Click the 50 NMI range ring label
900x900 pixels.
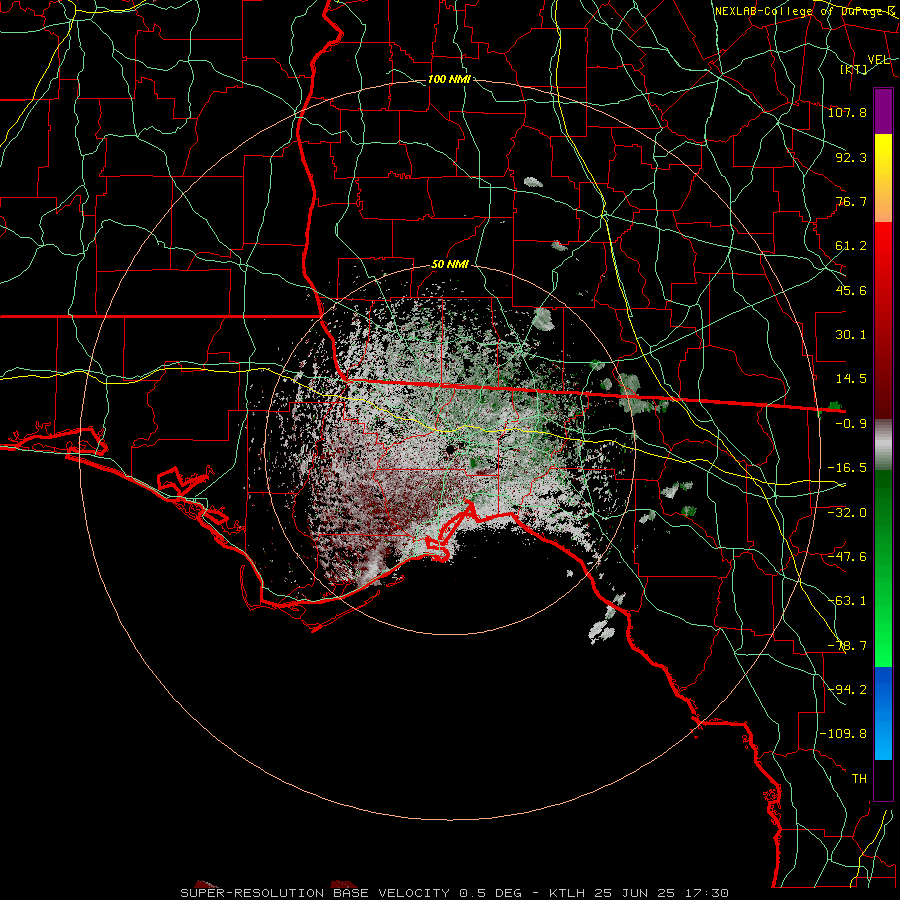450,264
